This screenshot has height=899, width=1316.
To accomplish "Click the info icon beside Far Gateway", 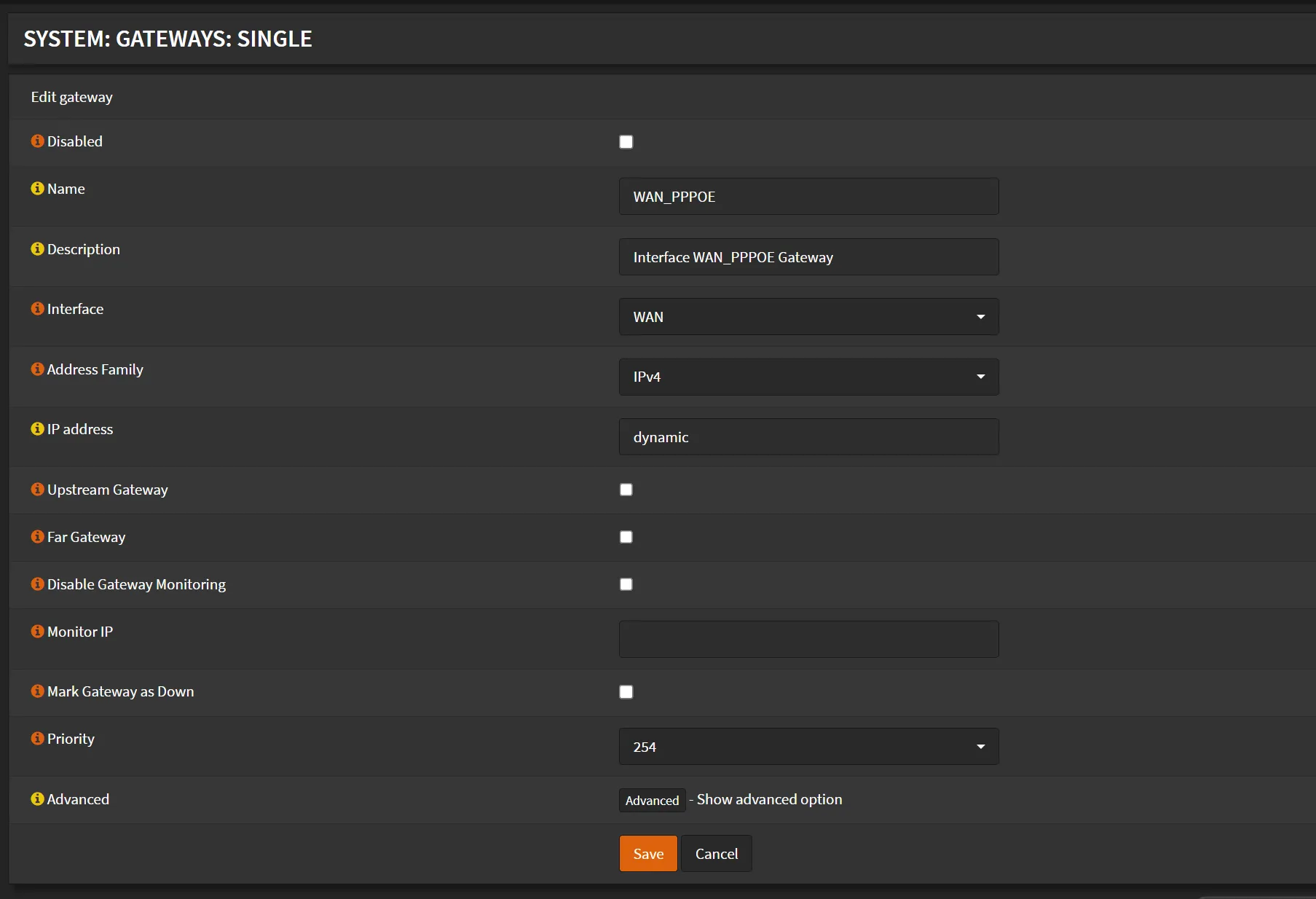I will pyautogui.click(x=37, y=537).
